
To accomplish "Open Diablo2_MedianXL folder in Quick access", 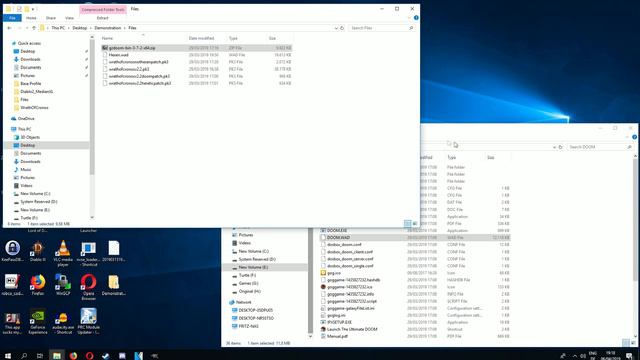I will [36, 91].
